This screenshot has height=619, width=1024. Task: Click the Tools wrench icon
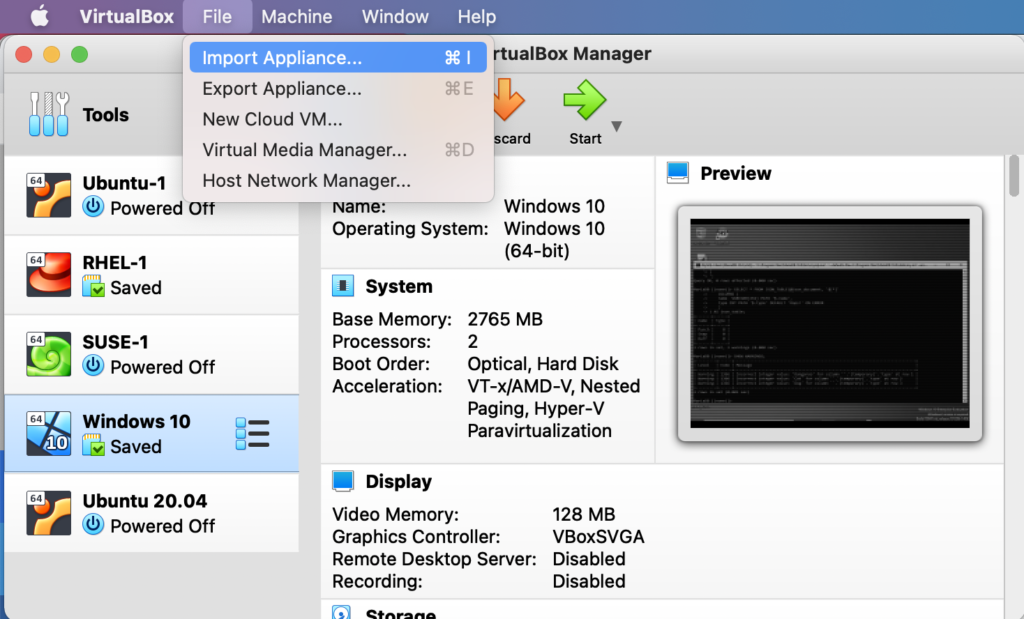(49, 114)
